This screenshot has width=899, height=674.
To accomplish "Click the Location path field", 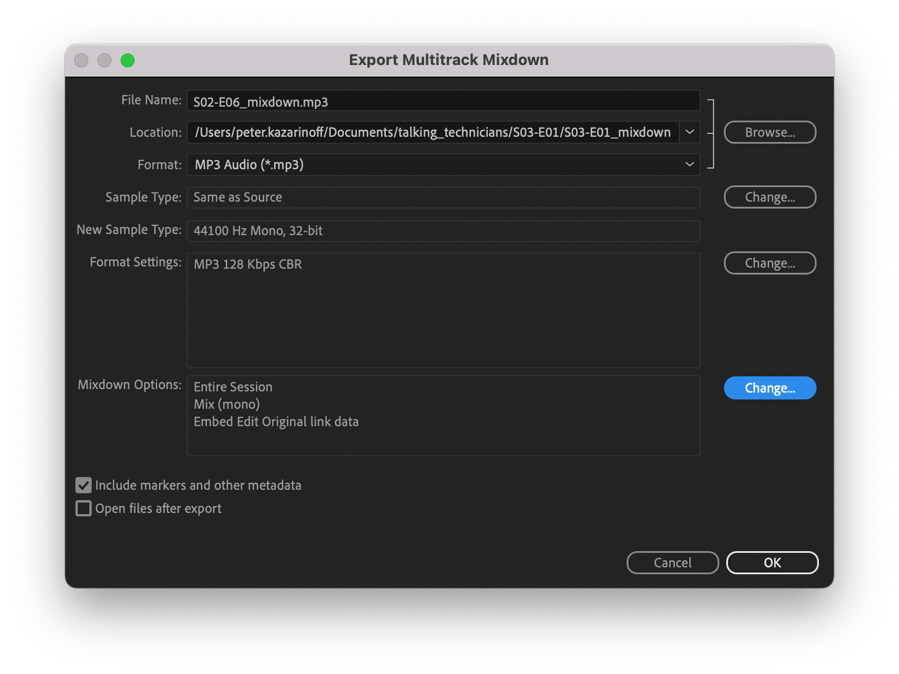I will (x=432, y=132).
